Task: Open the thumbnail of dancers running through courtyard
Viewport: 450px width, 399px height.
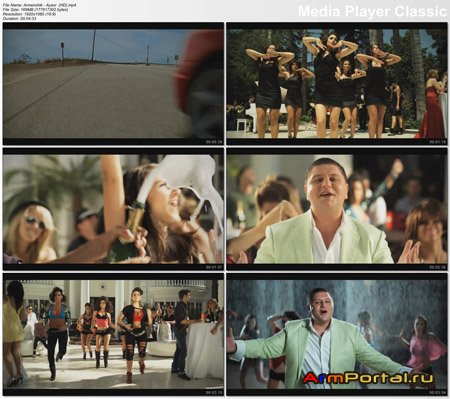Action: (113, 334)
